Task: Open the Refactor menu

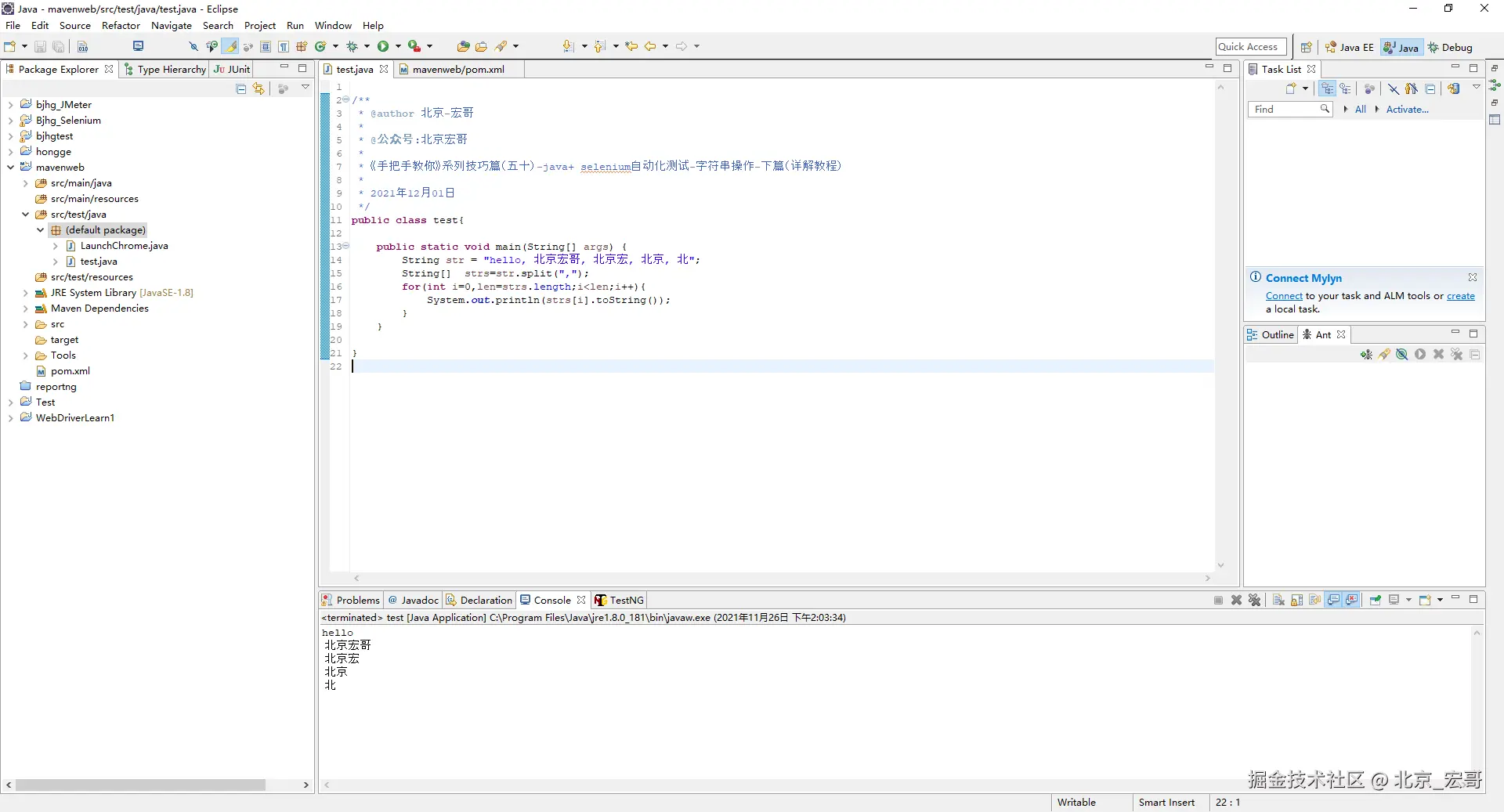Action: tap(121, 26)
